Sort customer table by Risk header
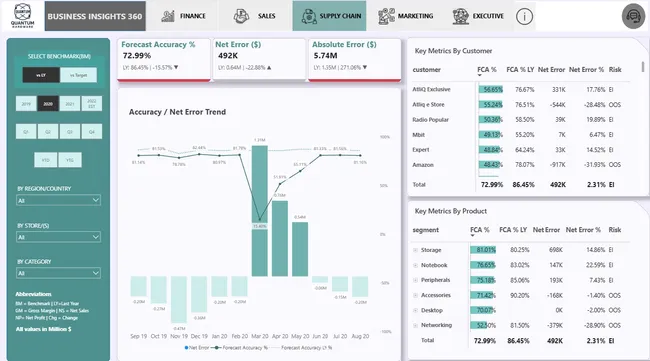The width and height of the screenshot is (650, 361). tap(615, 70)
